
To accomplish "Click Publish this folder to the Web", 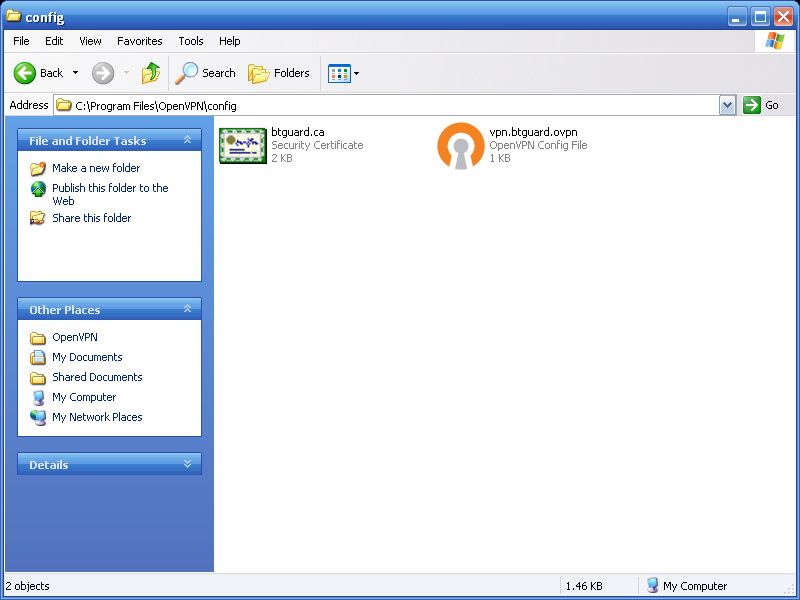I will (x=110, y=194).
